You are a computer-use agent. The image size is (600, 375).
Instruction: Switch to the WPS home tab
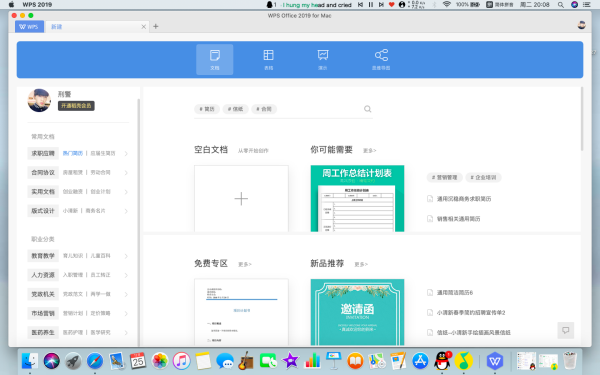click(x=29, y=26)
